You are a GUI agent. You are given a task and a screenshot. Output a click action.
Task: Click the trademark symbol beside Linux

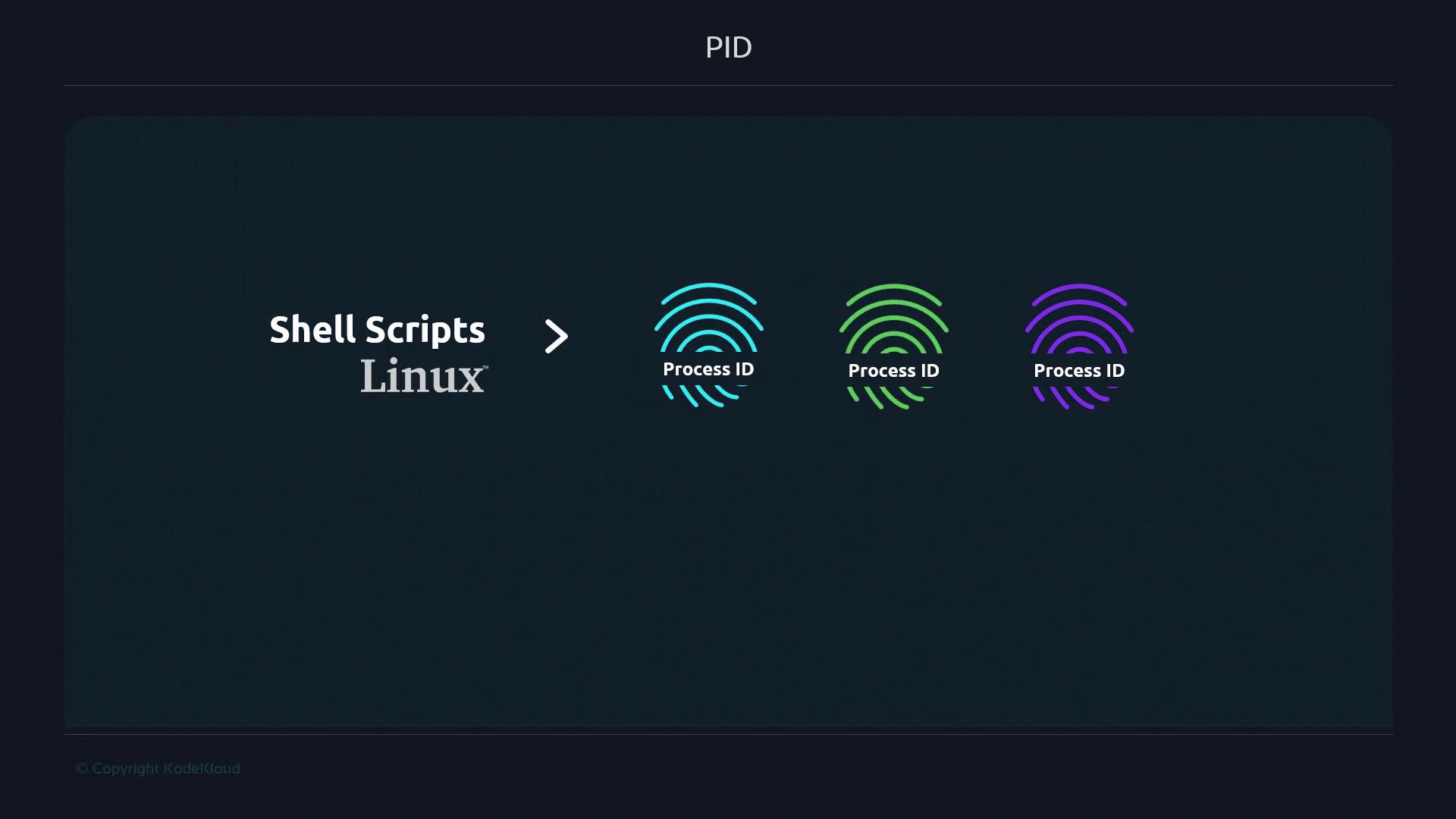(485, 368)
